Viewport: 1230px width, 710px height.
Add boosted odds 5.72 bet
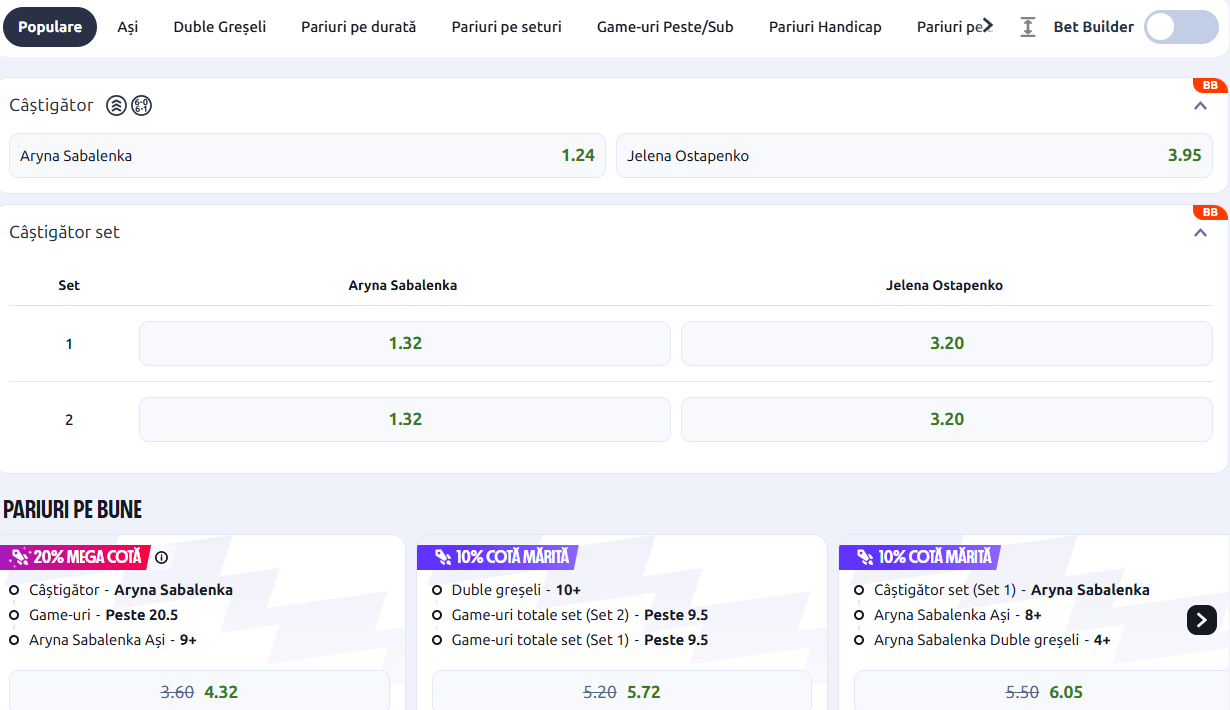pos(622,691)
